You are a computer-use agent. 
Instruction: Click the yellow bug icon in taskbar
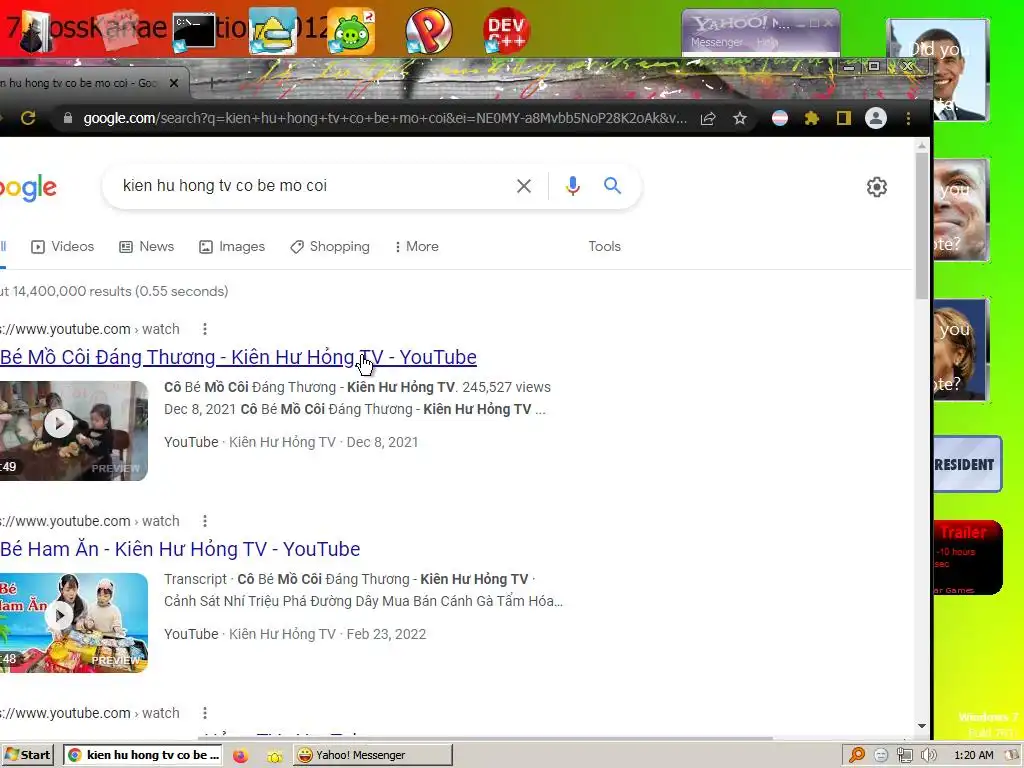[x=275, y=756]
